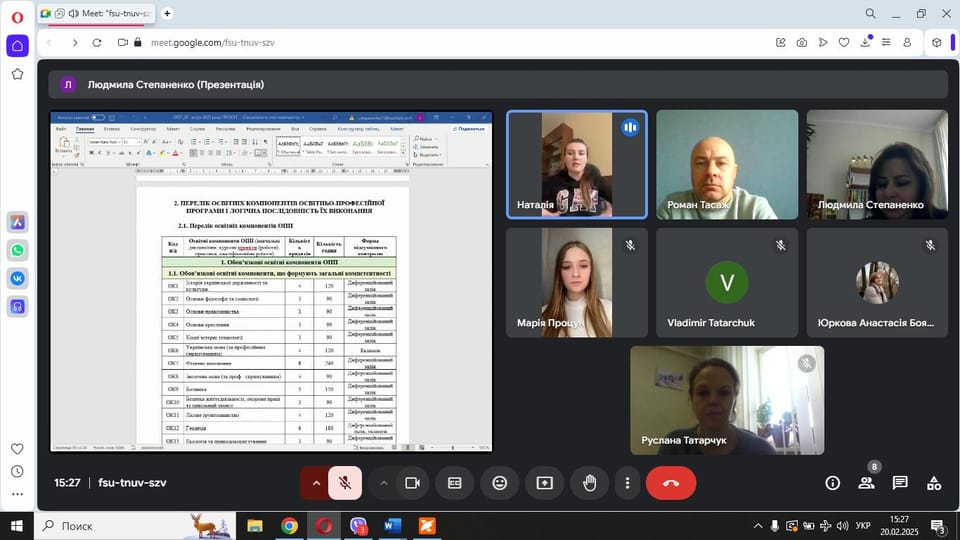This screenshot has height=540, width=960.
Task: Select the Meet browser tab
Action: 96,13
